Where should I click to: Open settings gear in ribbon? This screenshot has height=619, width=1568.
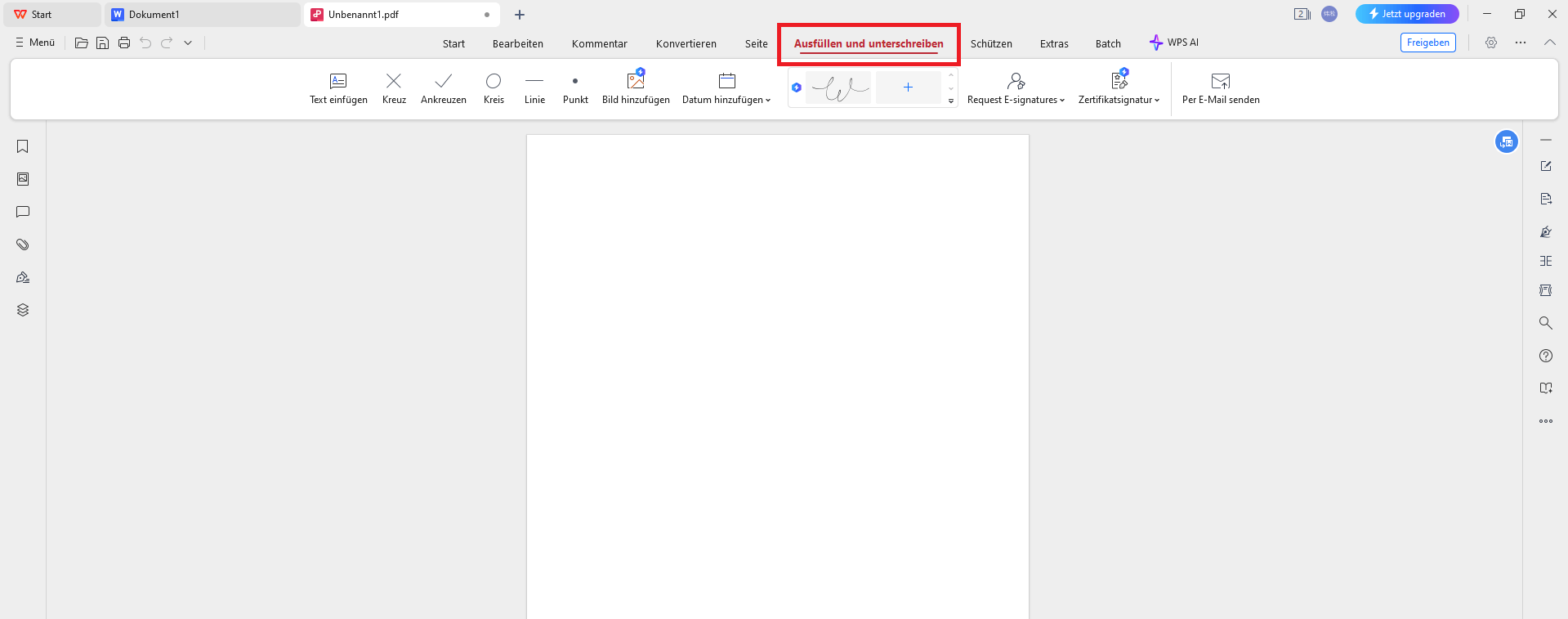tap(1491, 43)
